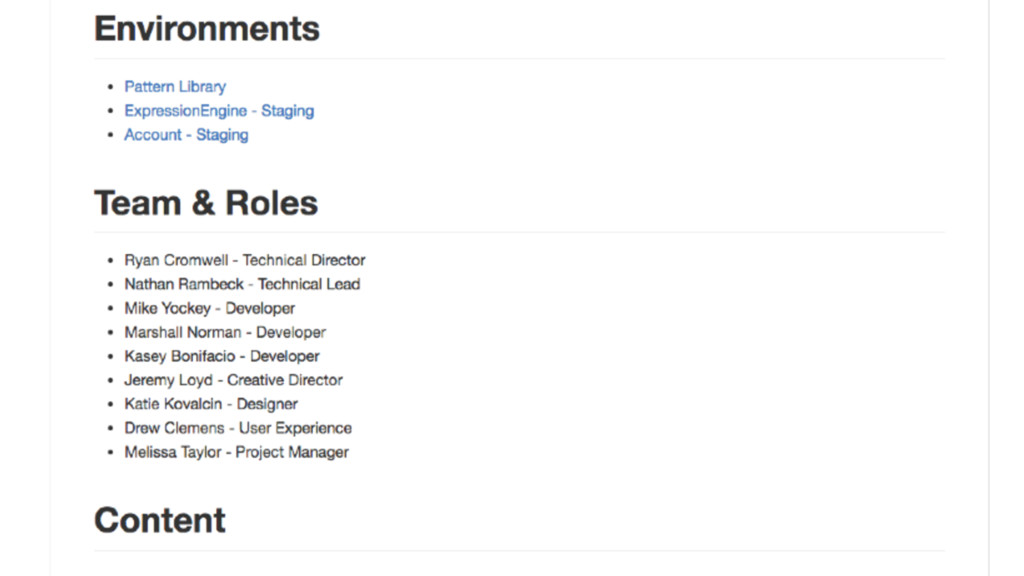The width and height of the screenshot is (1024, 576).
Task: Click the Jeremy Loyd - Creative Director entry
Action: click(233, 380)
